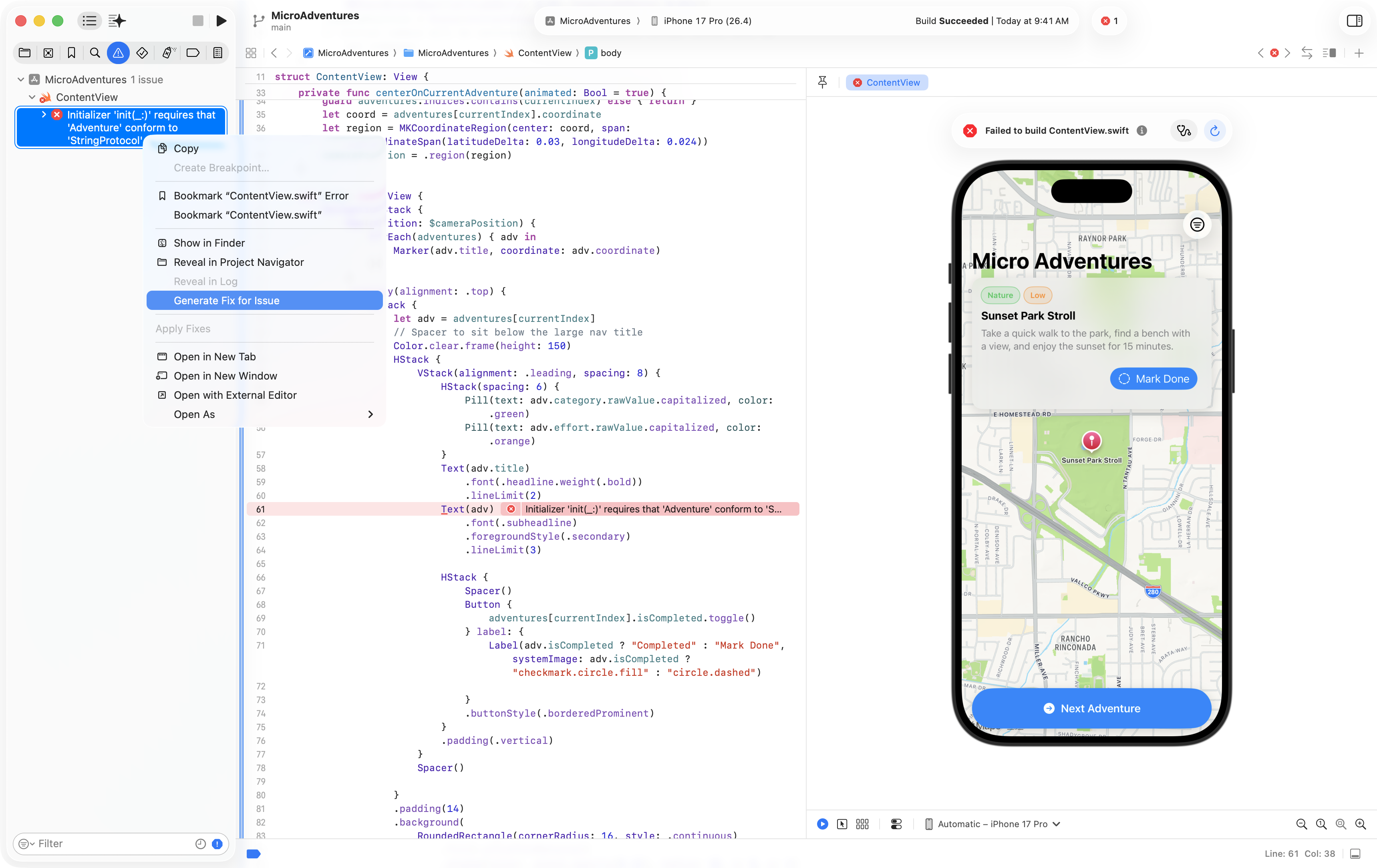This screenshot has height=868, width=1377.
Task: Open the Automatic – iPhone 17 Pro dropdown
Action: (x=993, y=824)
